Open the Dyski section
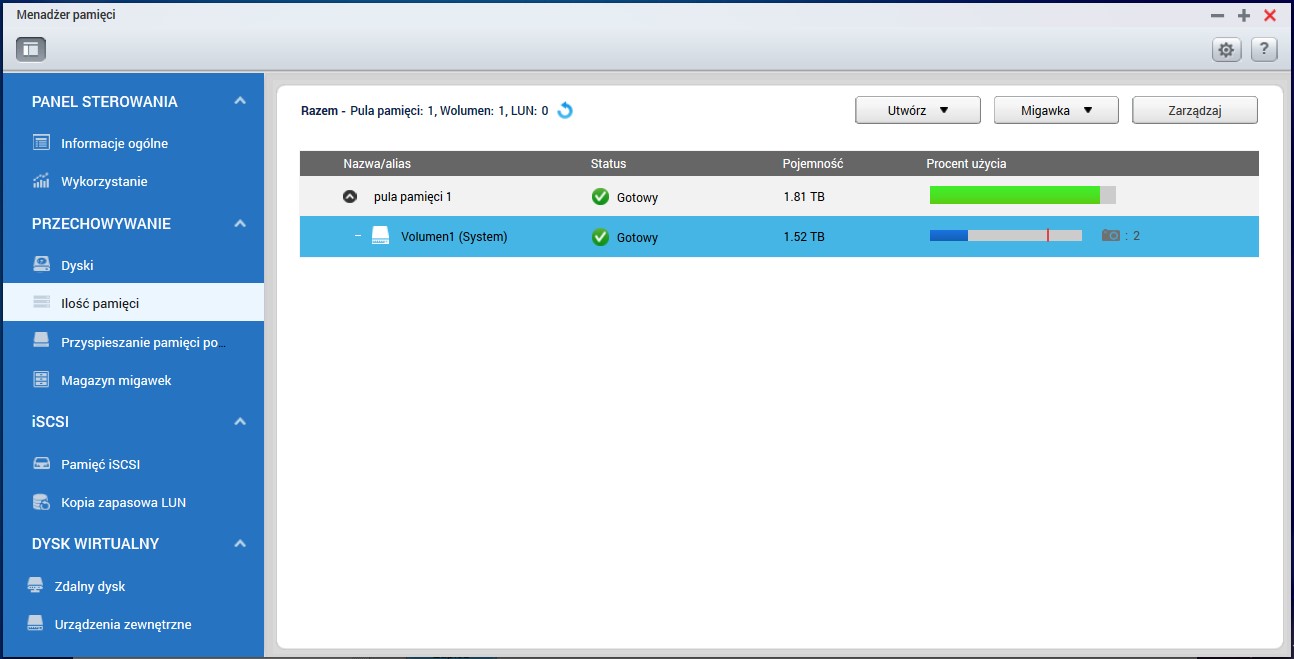Screen dimensions: 1294x659 point(77,265)
